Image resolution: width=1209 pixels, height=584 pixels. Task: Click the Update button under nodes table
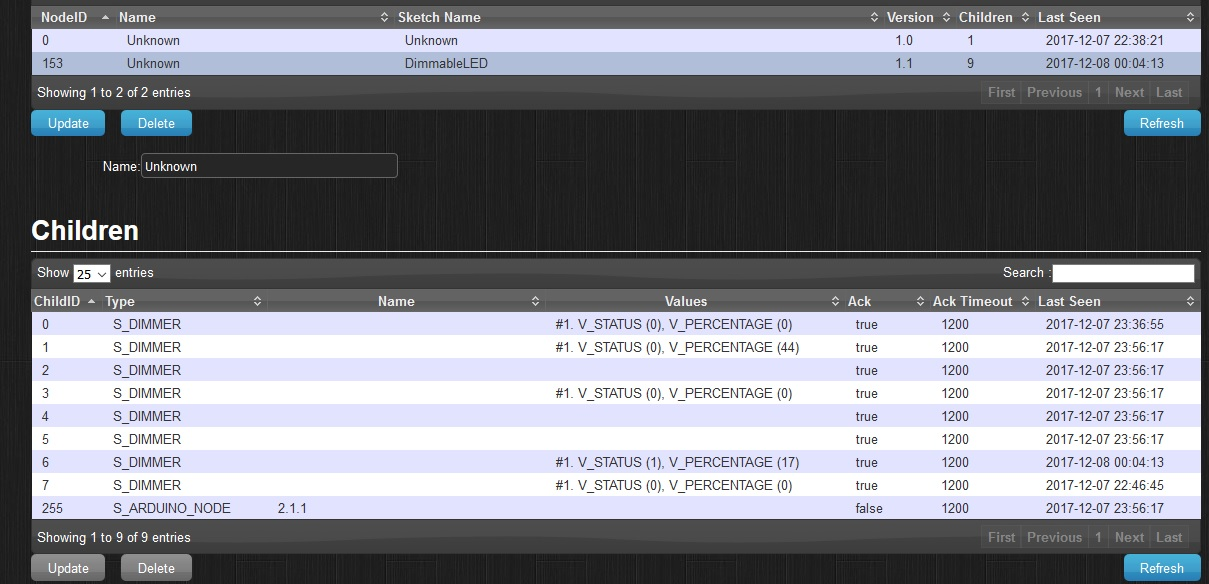[68, 123]
